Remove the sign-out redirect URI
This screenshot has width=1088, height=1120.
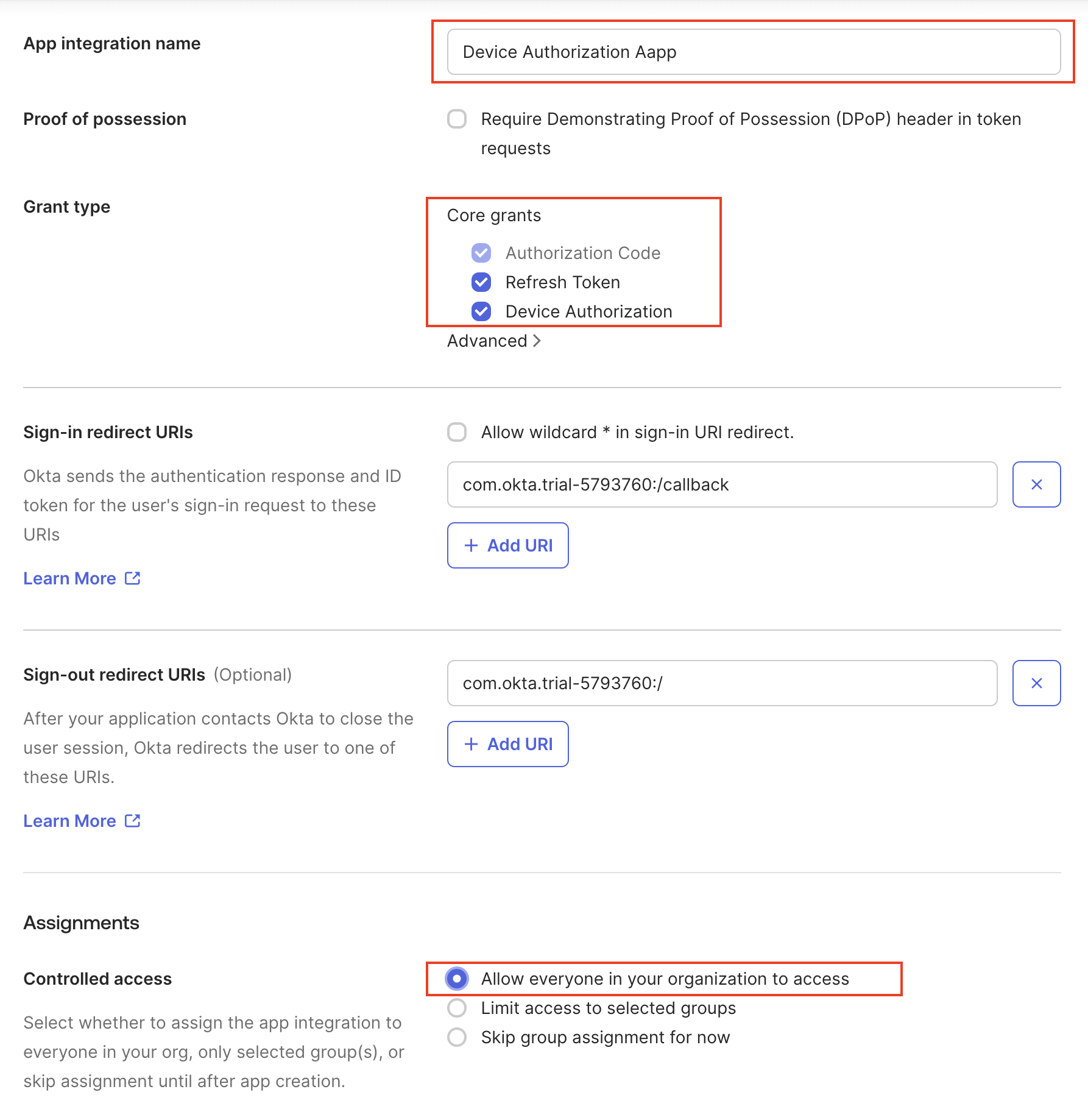[x=1036, y=683]
